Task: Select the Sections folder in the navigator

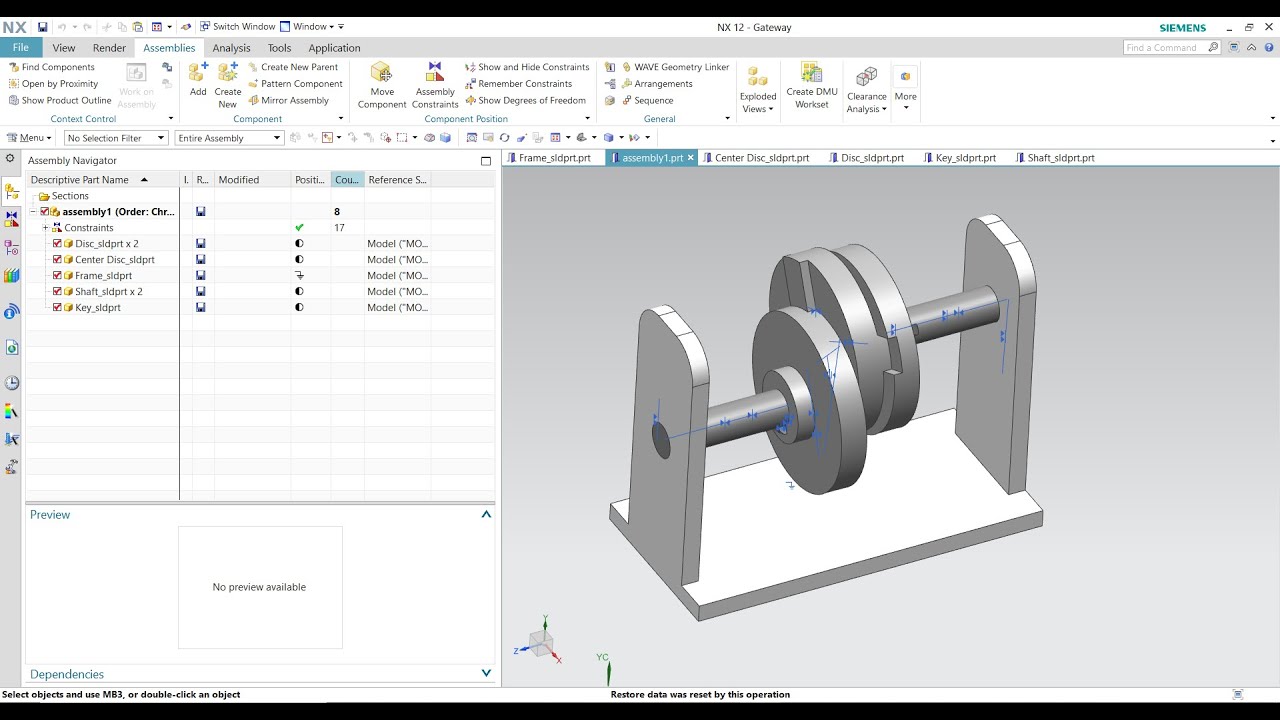Action: pos(70,196)
